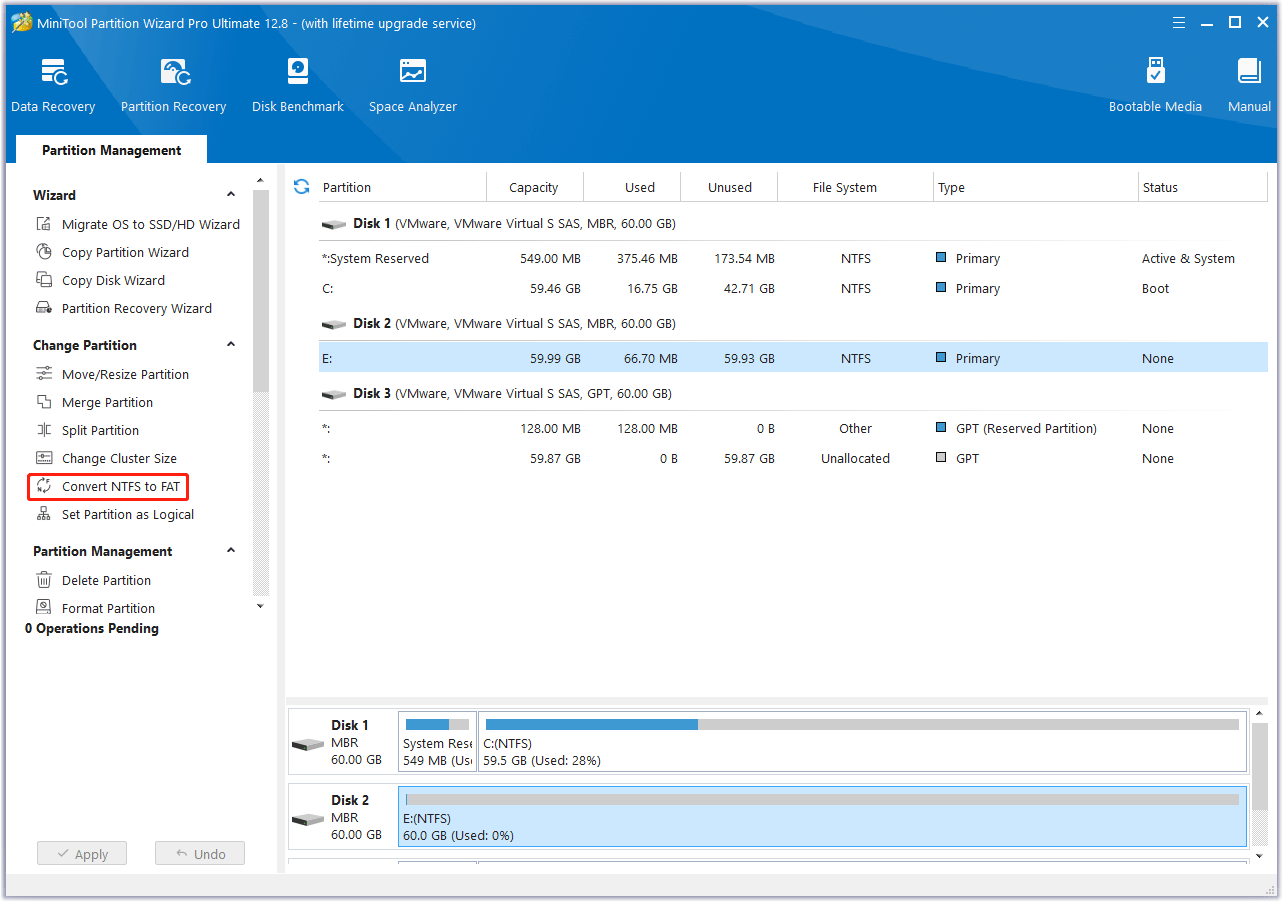Click the Convert NTFS to FAT icon
The width and height of the screenshot is (1282, 902).
pos(44,486)
